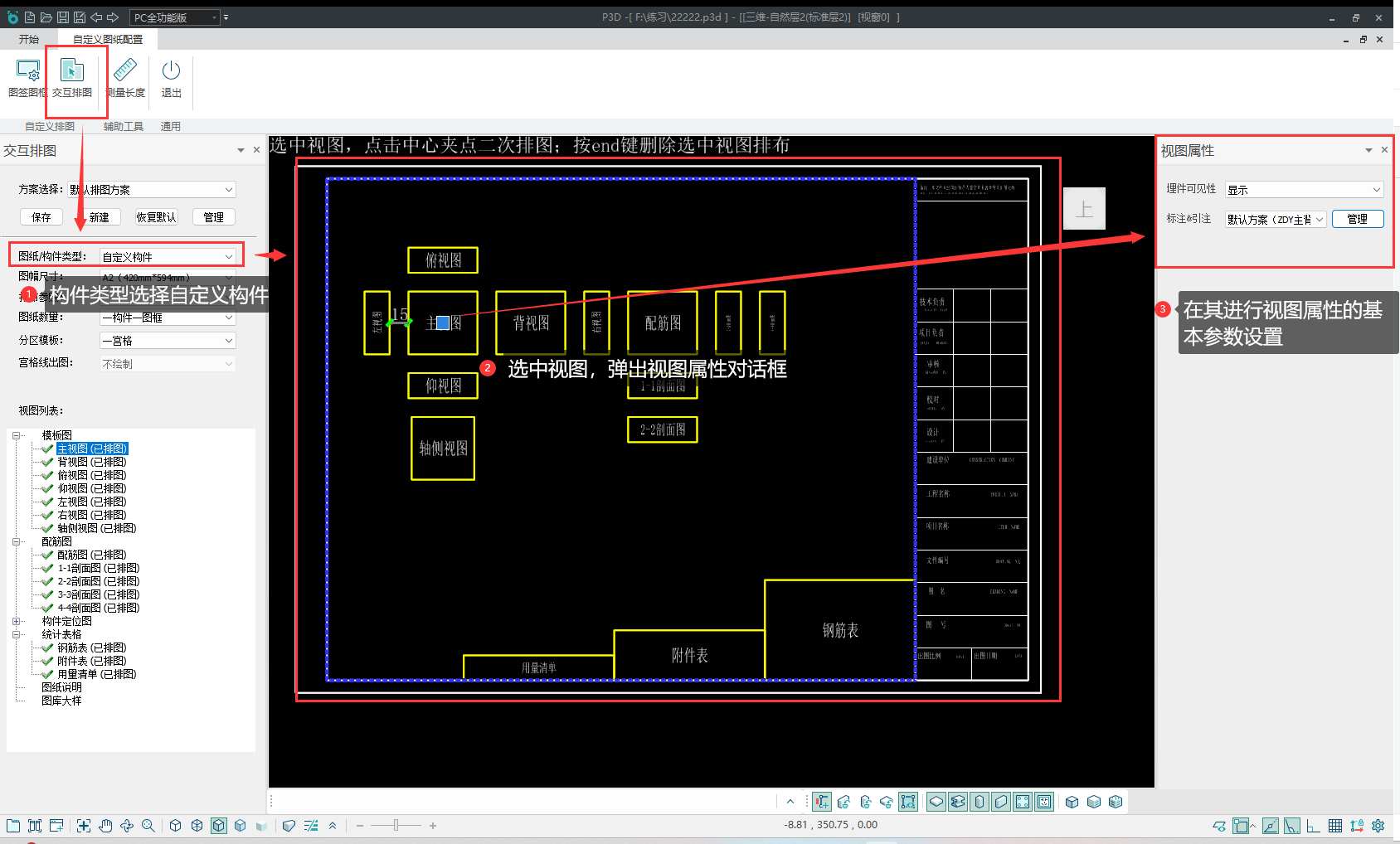Click the zoom magnifier icon in bottom toolbar

148,826
